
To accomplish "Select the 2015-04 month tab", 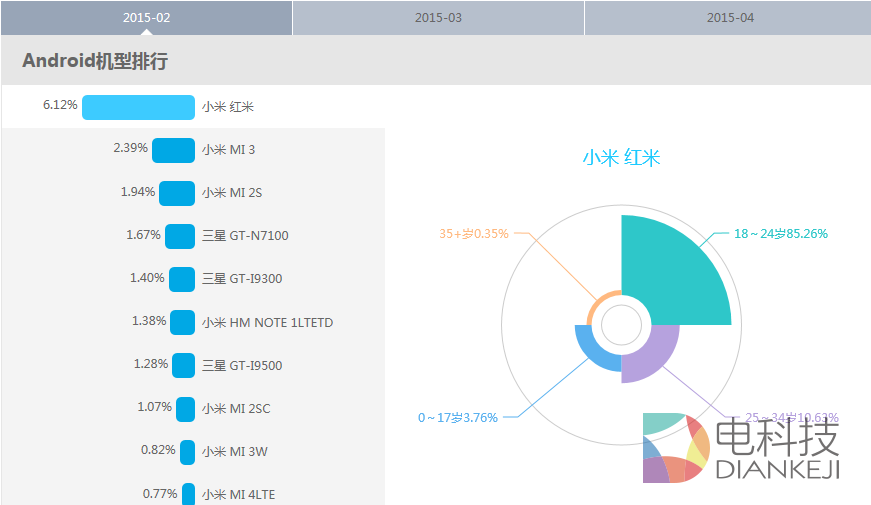I will point(729,18).
